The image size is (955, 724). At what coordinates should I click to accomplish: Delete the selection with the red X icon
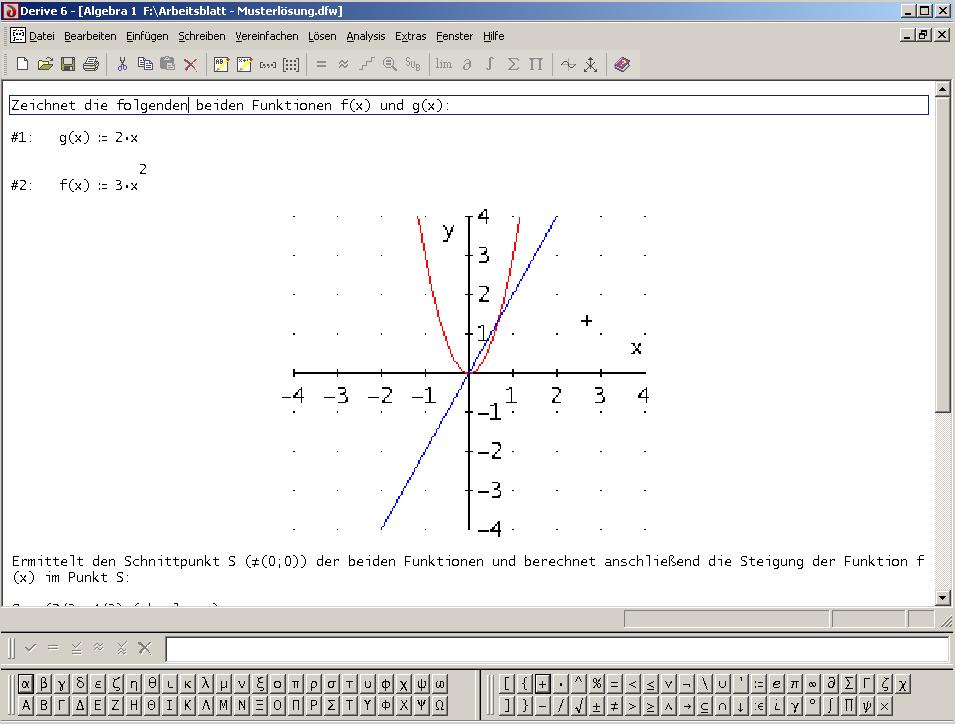pos(190,64)
